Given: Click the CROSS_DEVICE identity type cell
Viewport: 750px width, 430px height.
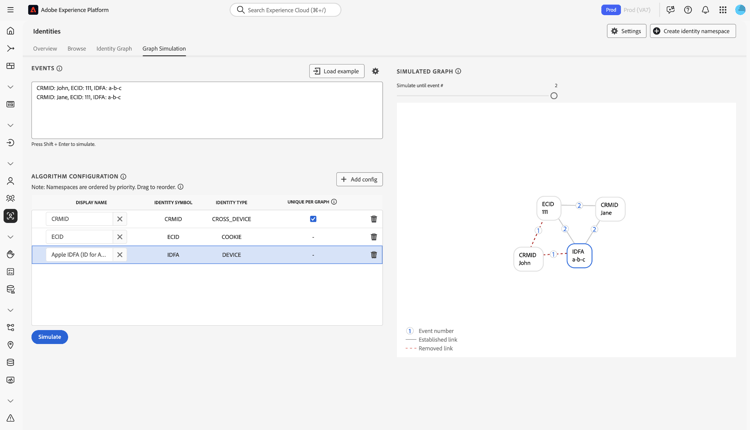Looking at the screenshot, I should click(x=232, y=219).
